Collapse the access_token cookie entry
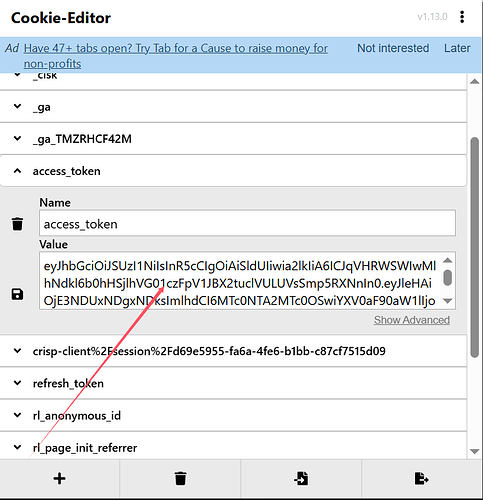Viewport: 483px width, 500px height. click(x=233, y=171)
